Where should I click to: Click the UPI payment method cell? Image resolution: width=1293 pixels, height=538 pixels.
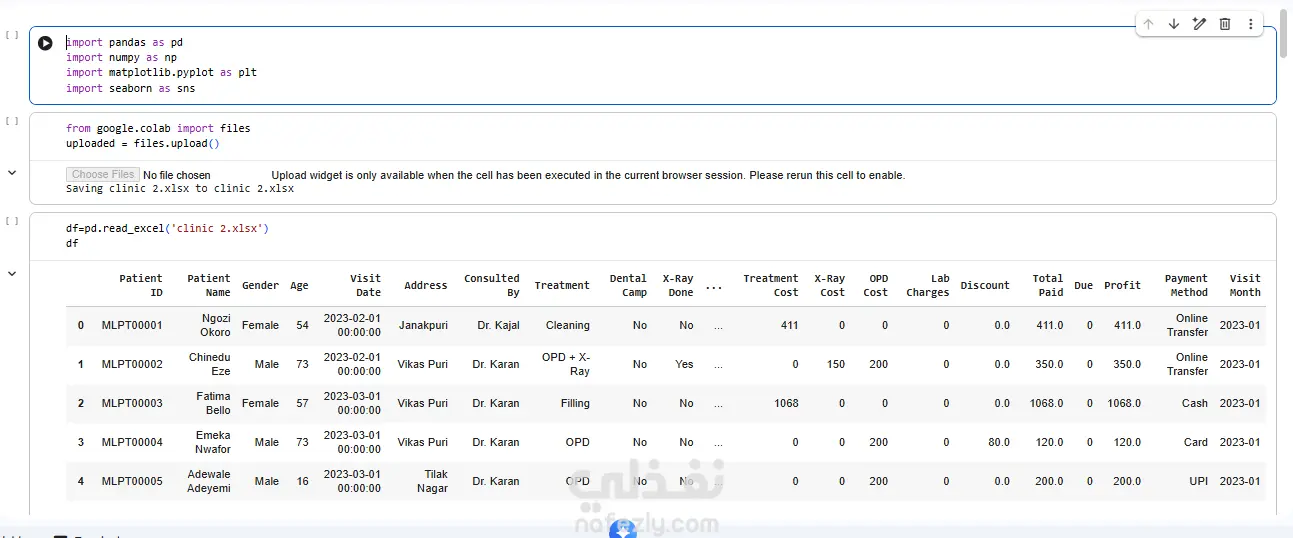pyautogui.click(x=1199, y=481)
